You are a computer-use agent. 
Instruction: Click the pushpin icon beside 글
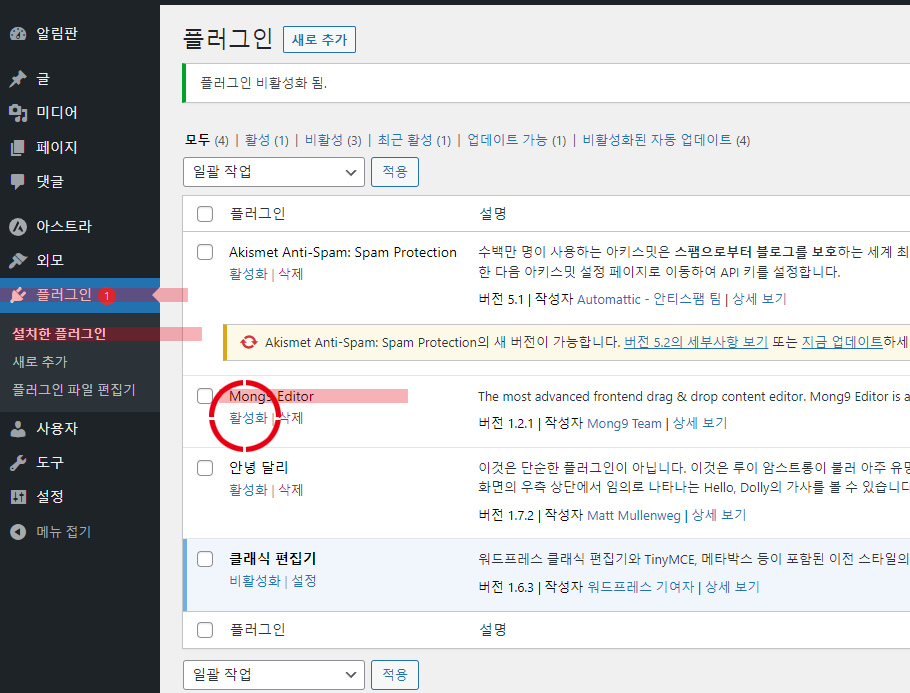(17, 79)
